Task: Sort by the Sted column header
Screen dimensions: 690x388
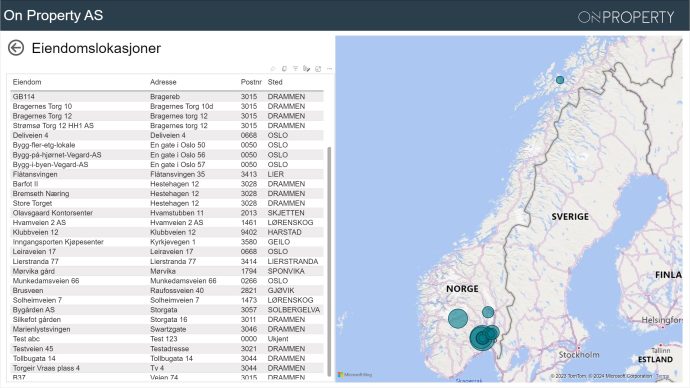Action: point(275,82)
